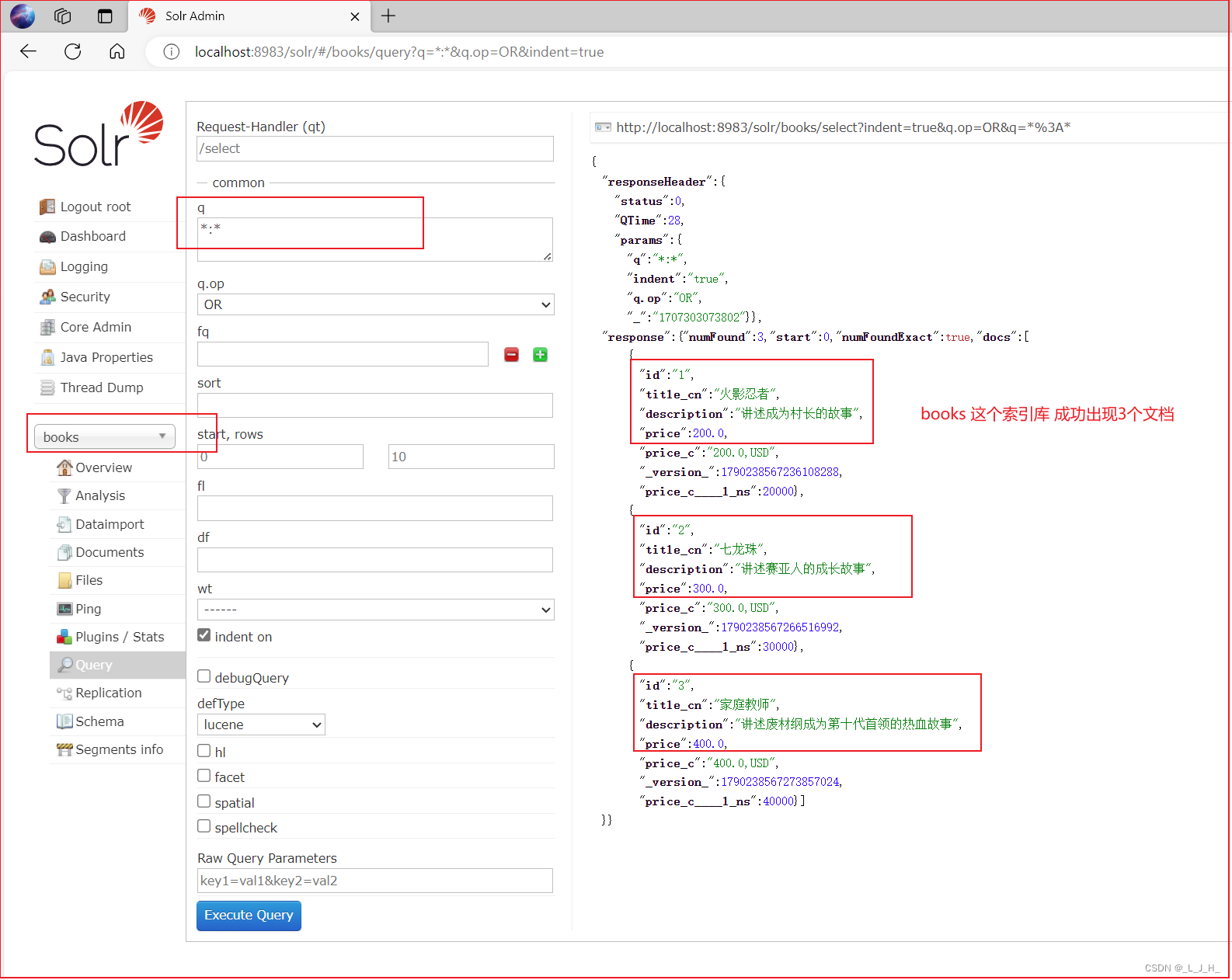Open Dashboard via its gauge icon
This screenshot has width=1232, height=980.
47,237
